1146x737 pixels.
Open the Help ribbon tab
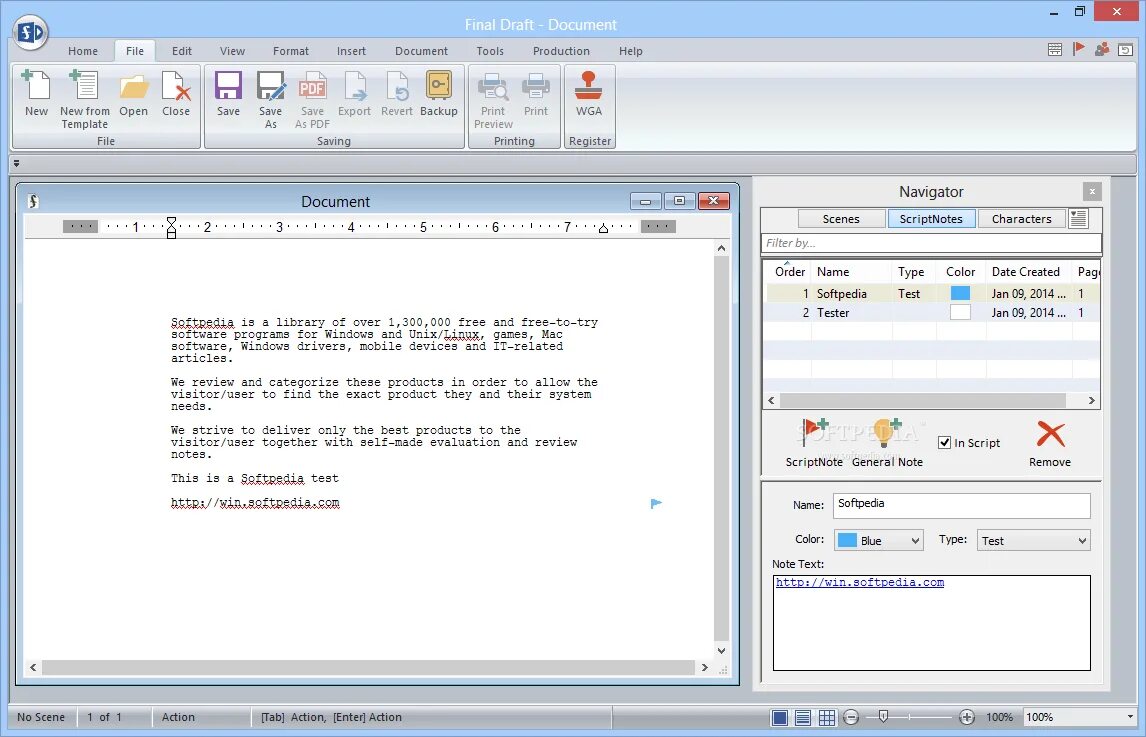pyautogui.click(x=631, y=51)
